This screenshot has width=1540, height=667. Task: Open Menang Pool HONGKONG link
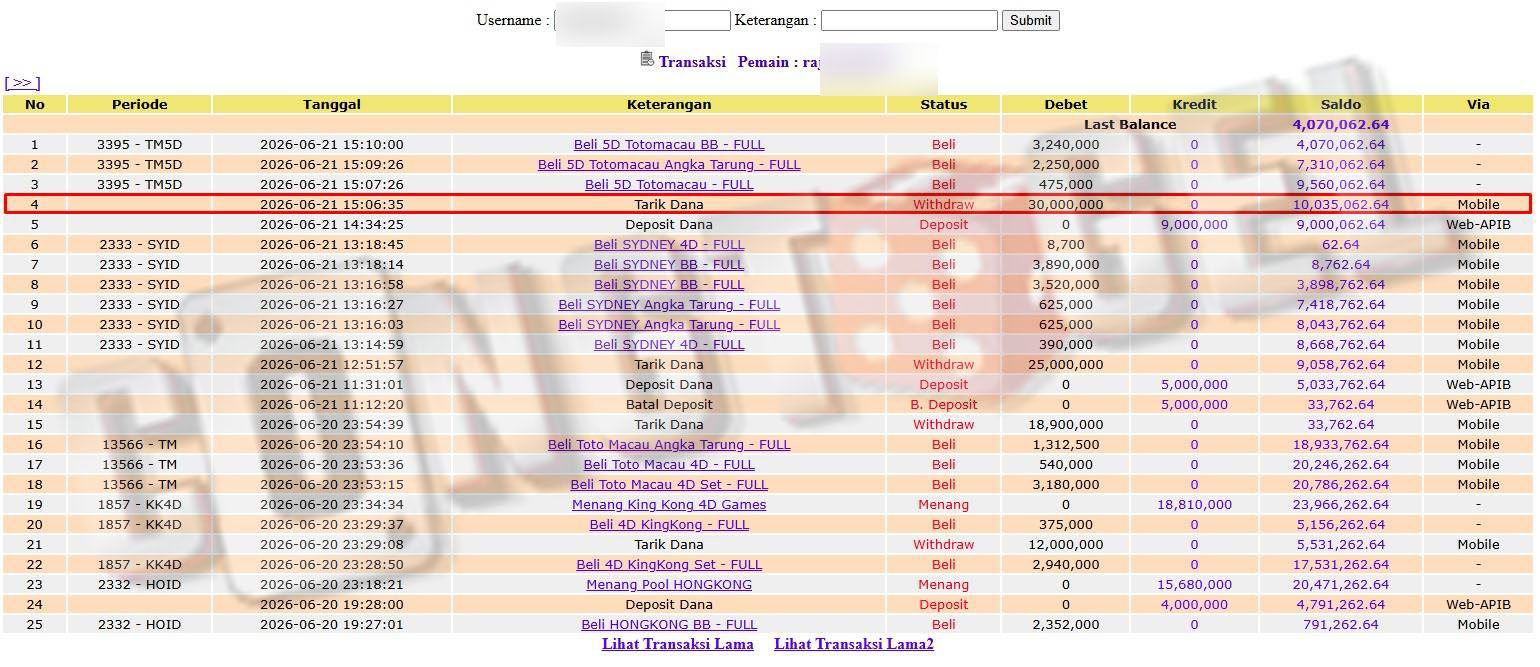[x=669, y=584]
